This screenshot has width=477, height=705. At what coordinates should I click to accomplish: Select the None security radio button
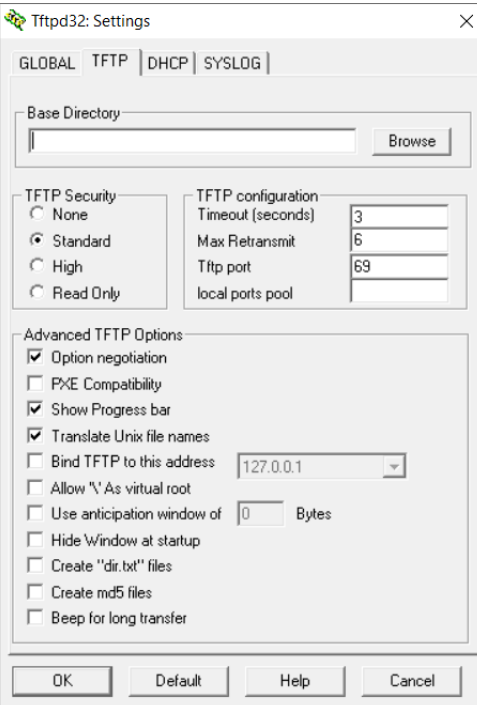click(x=37, y=214)
